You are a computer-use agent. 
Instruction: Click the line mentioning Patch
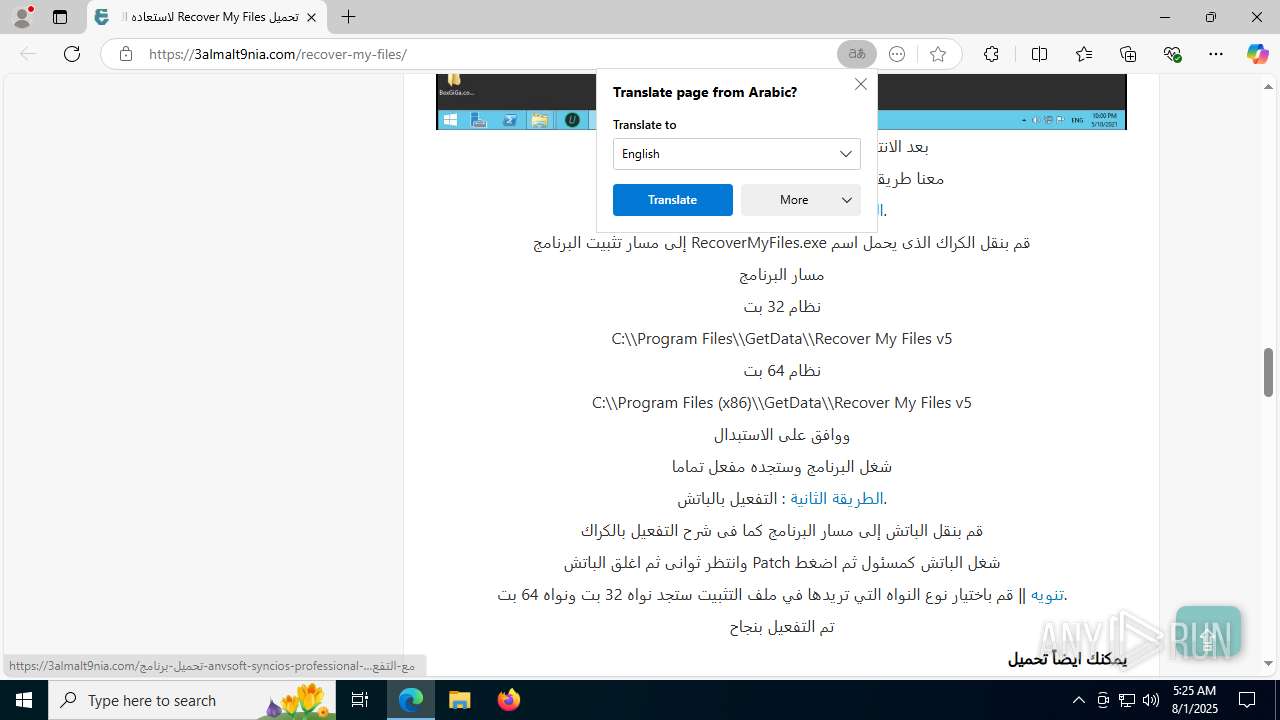tap(782, 562)
